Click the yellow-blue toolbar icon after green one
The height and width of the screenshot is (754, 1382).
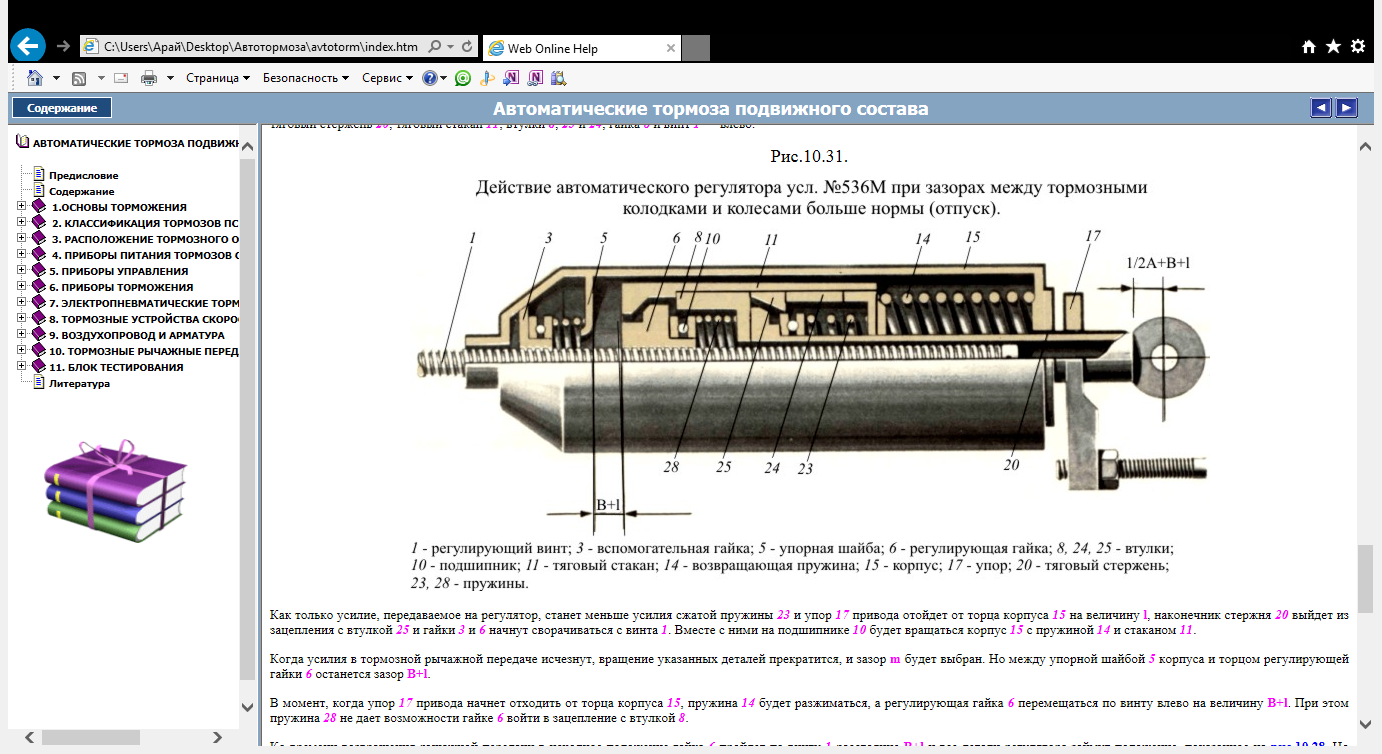[x=487, y=78]
